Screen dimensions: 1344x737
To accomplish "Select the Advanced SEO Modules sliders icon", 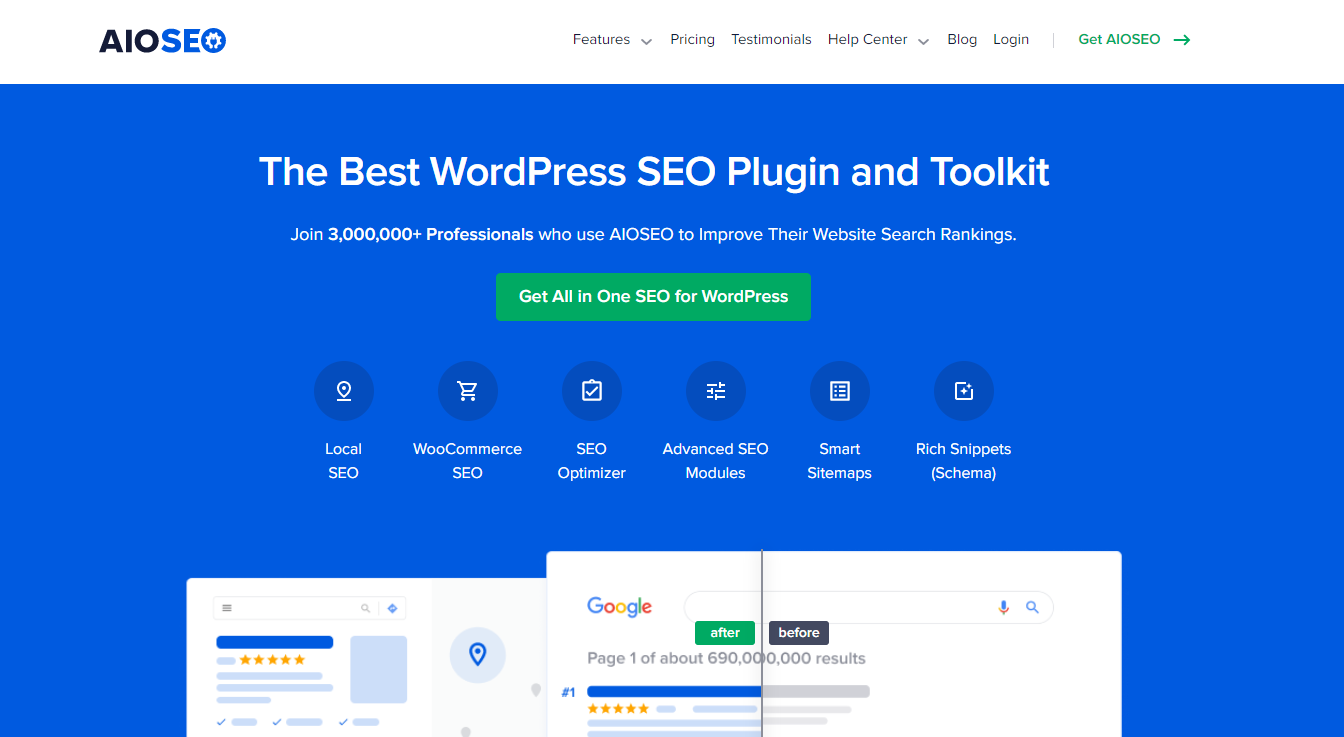I will point(716,391).
